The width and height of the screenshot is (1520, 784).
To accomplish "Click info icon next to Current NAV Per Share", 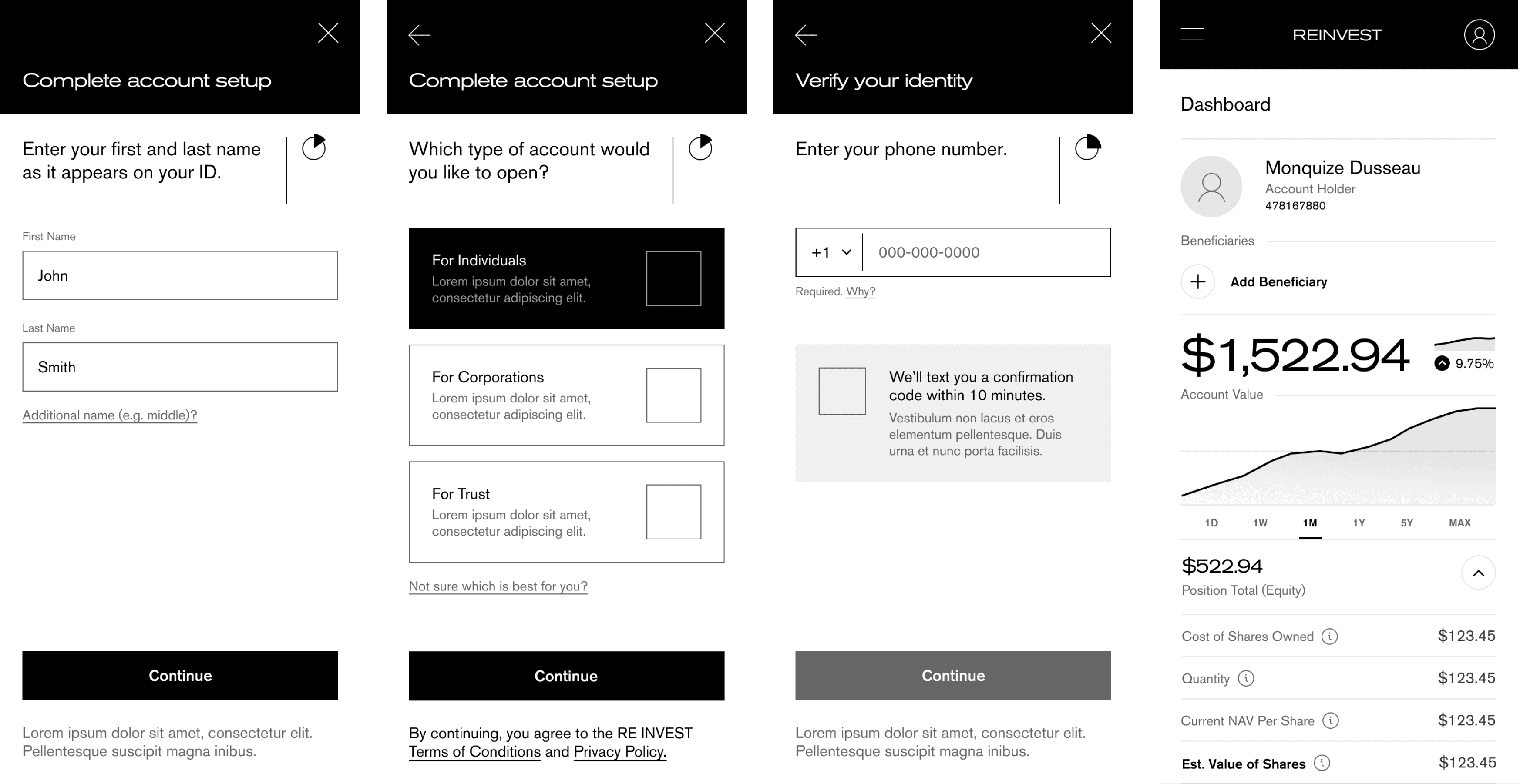I will click(1330, 720).
